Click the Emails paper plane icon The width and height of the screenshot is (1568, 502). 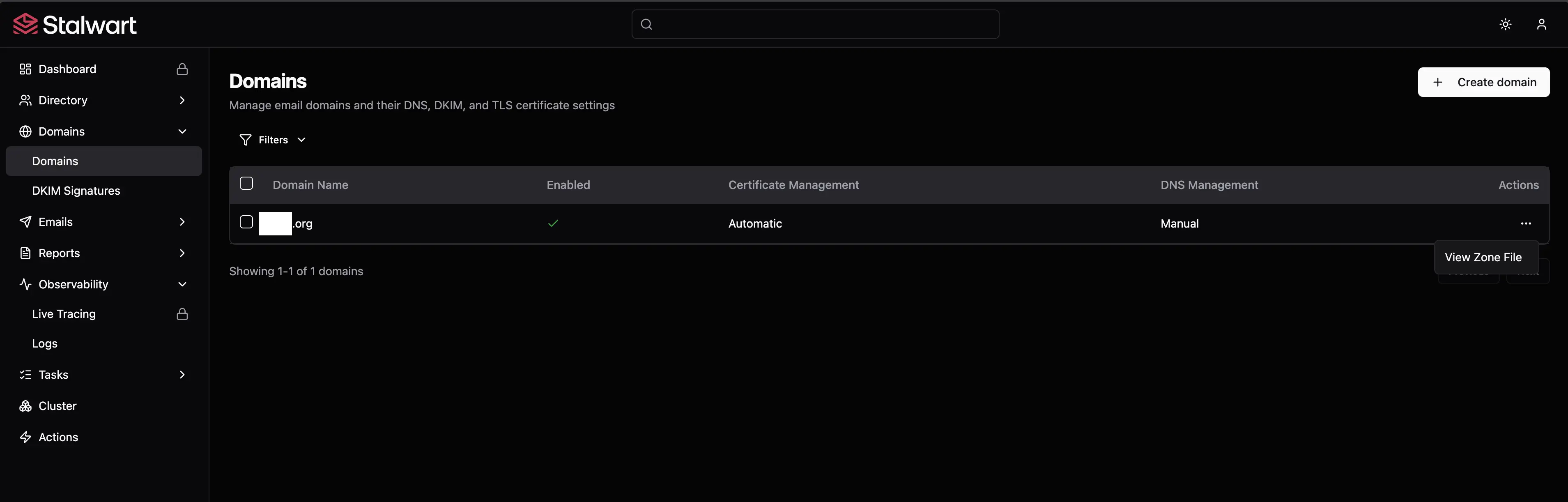pyautogui.click(x=25, y=222)
